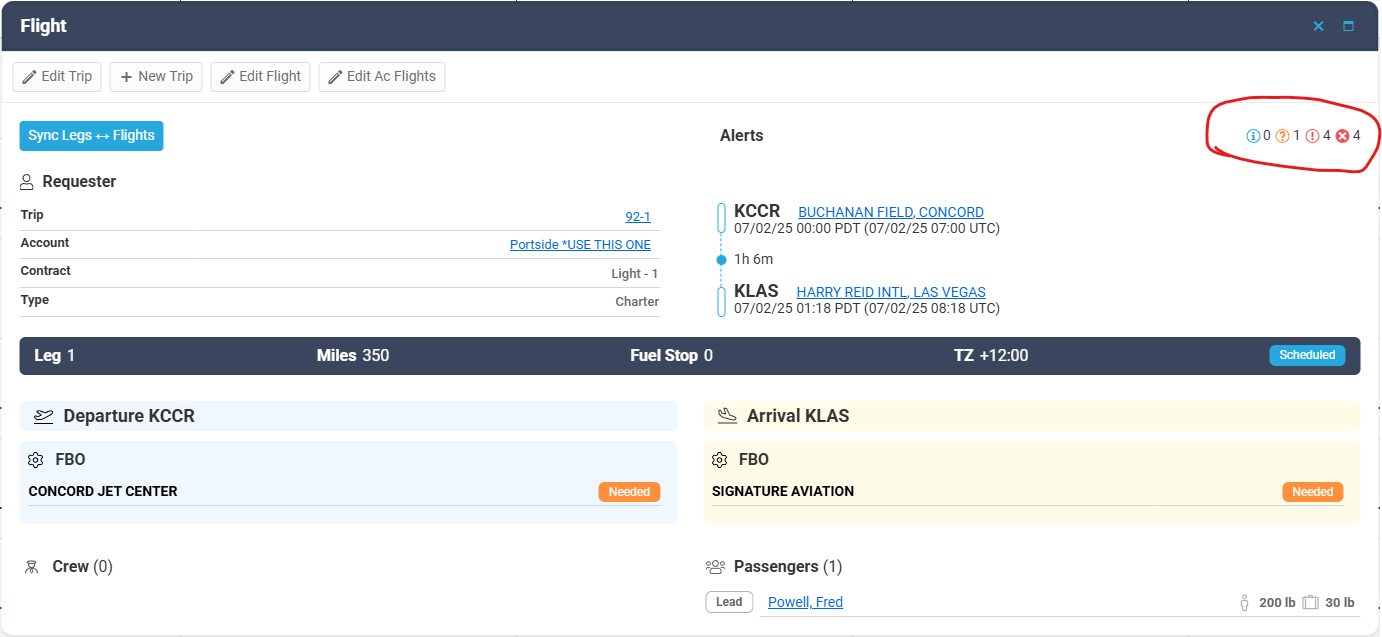This screenshot has width=1382, height=637.
Task: Click the Needed badge for Concord Jet Center
Action: click(629, 492)
